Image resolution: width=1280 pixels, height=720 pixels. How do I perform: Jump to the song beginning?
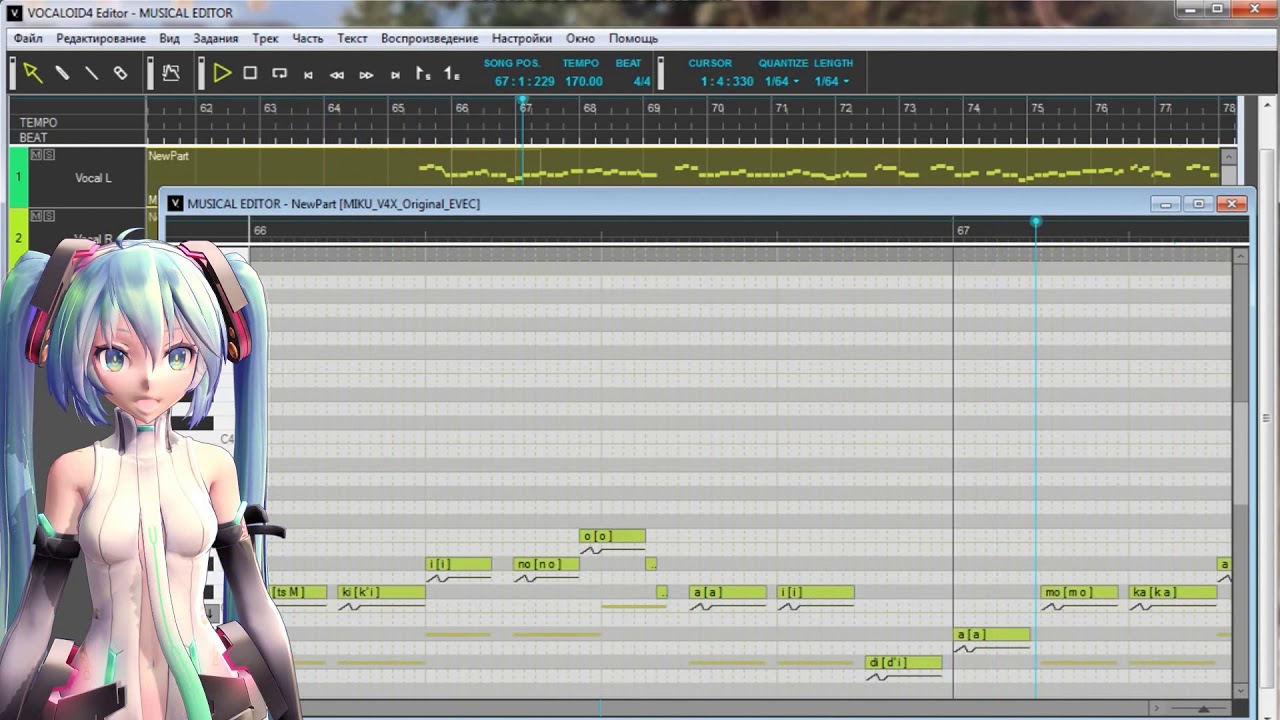coord(308,74)
